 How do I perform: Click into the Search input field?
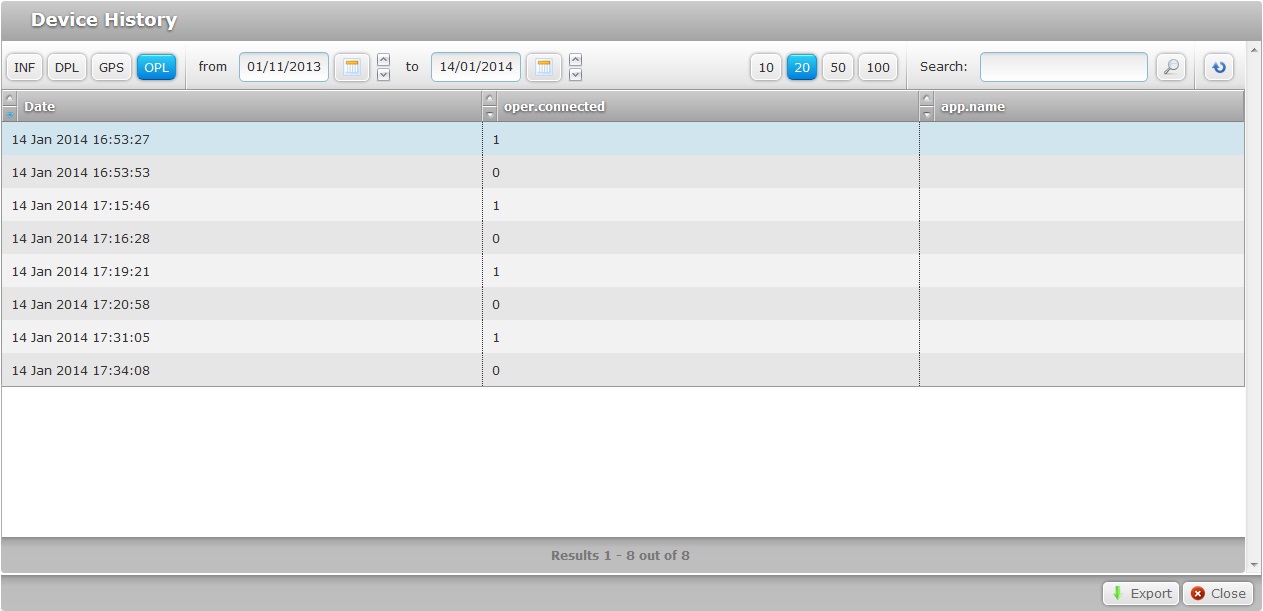tap(1063, 67)
